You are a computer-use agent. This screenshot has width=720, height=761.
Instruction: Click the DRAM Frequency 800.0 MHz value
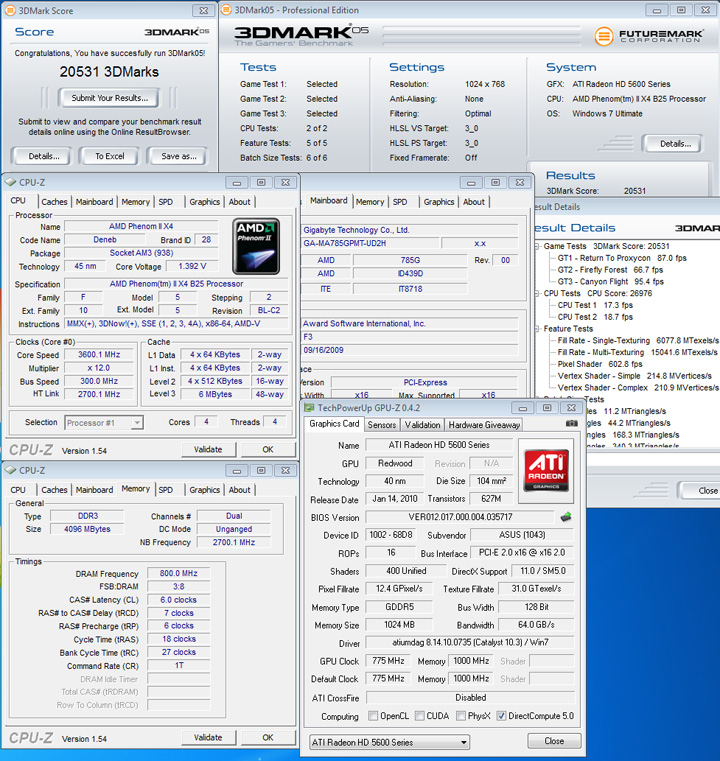pyautogui.click(x=179, y=574)
